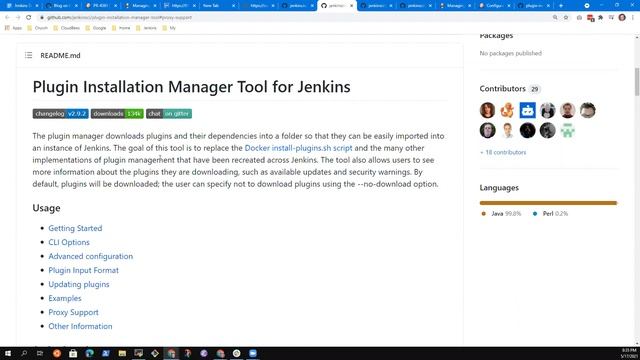Click the changelog v2.9.2 badge
The height and width of the screenshot is (360, 640).
point(60,113)
